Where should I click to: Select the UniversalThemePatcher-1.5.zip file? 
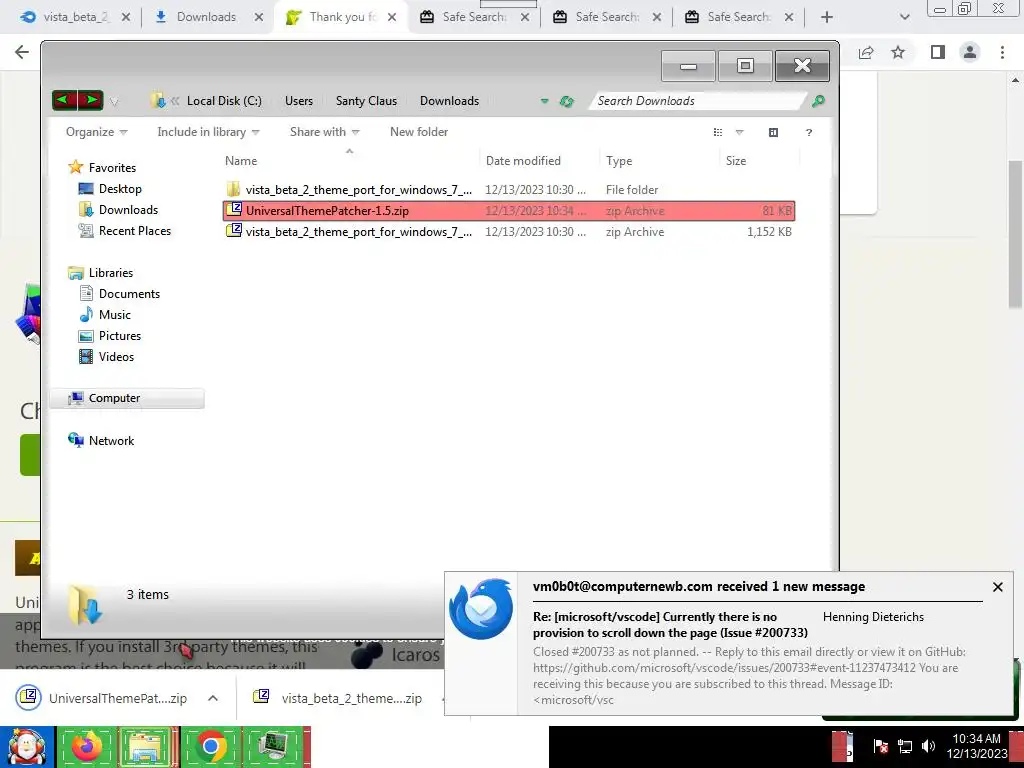[509, 211]
